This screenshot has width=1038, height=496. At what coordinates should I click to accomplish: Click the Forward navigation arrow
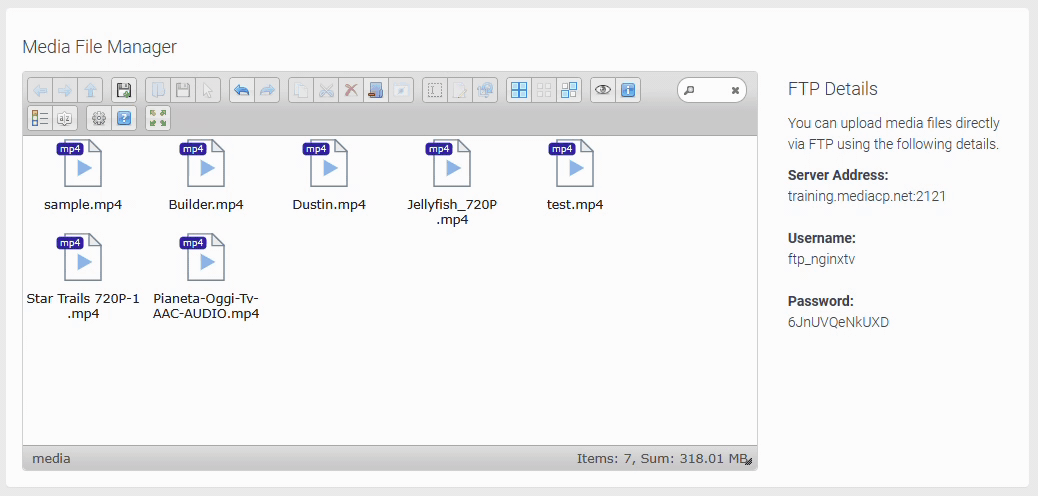click(x=65, y=90)
